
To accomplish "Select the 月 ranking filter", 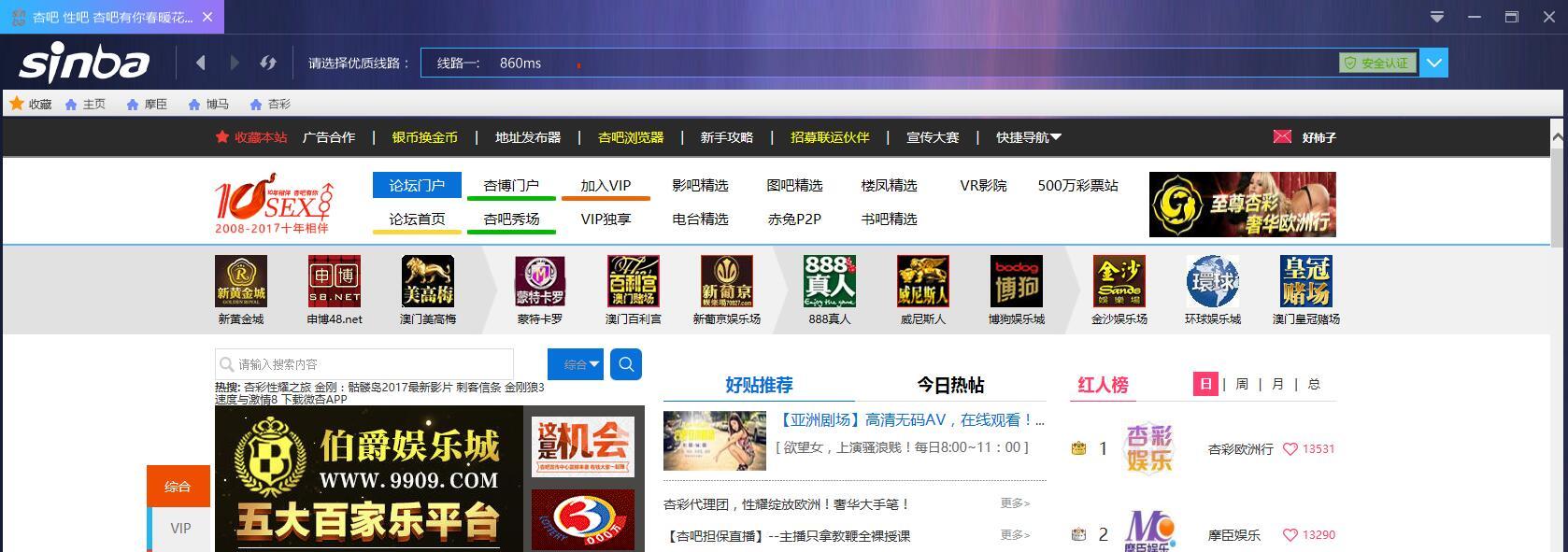I will pos(1277,384).
